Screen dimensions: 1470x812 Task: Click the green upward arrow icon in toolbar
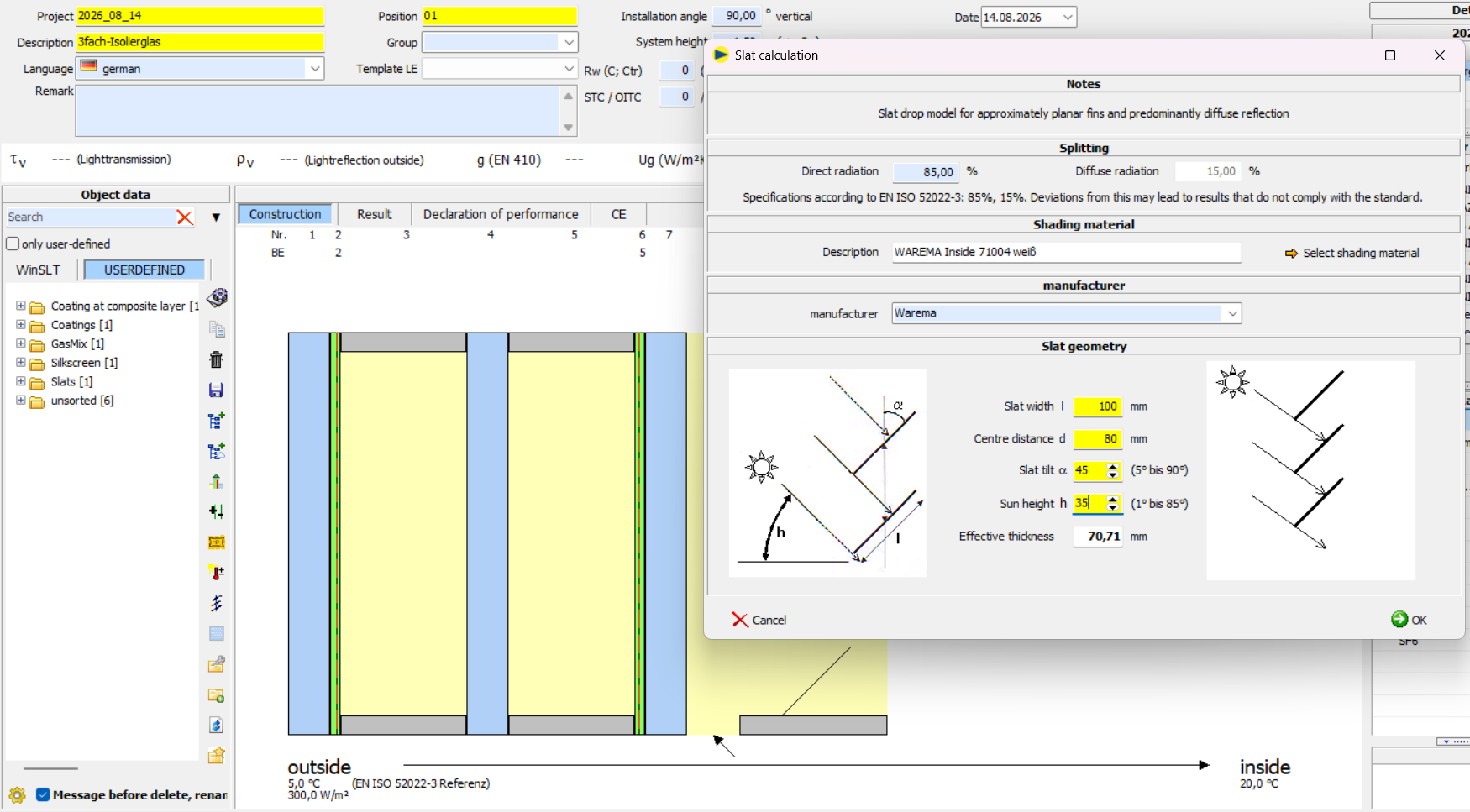(217, 481)
